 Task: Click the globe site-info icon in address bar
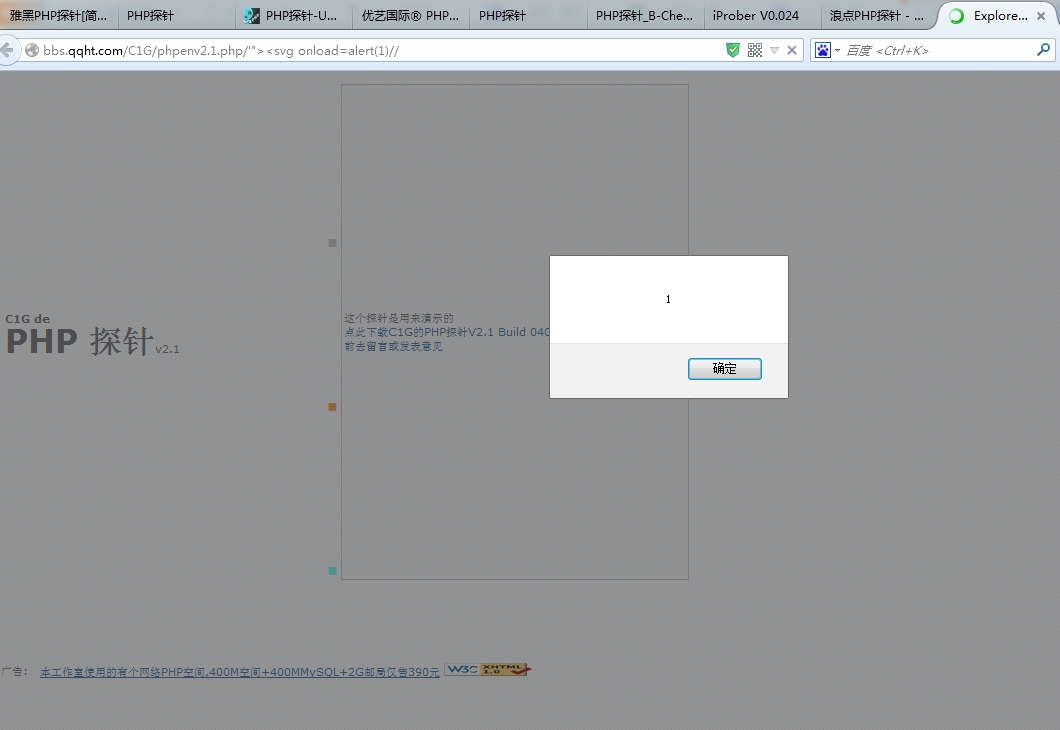tap(32, 50)
